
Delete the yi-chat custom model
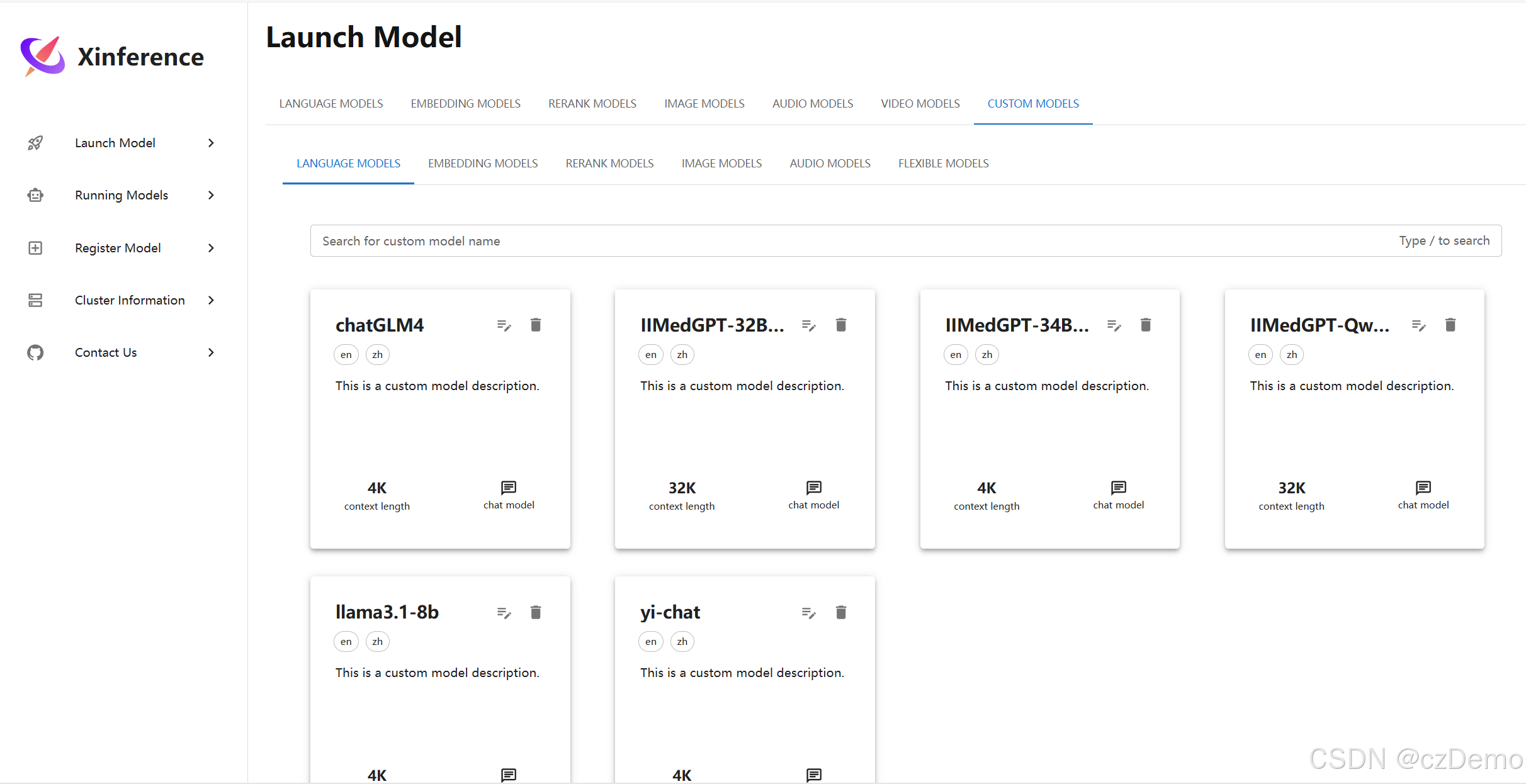pyautogui.click(x=841, y=612)
